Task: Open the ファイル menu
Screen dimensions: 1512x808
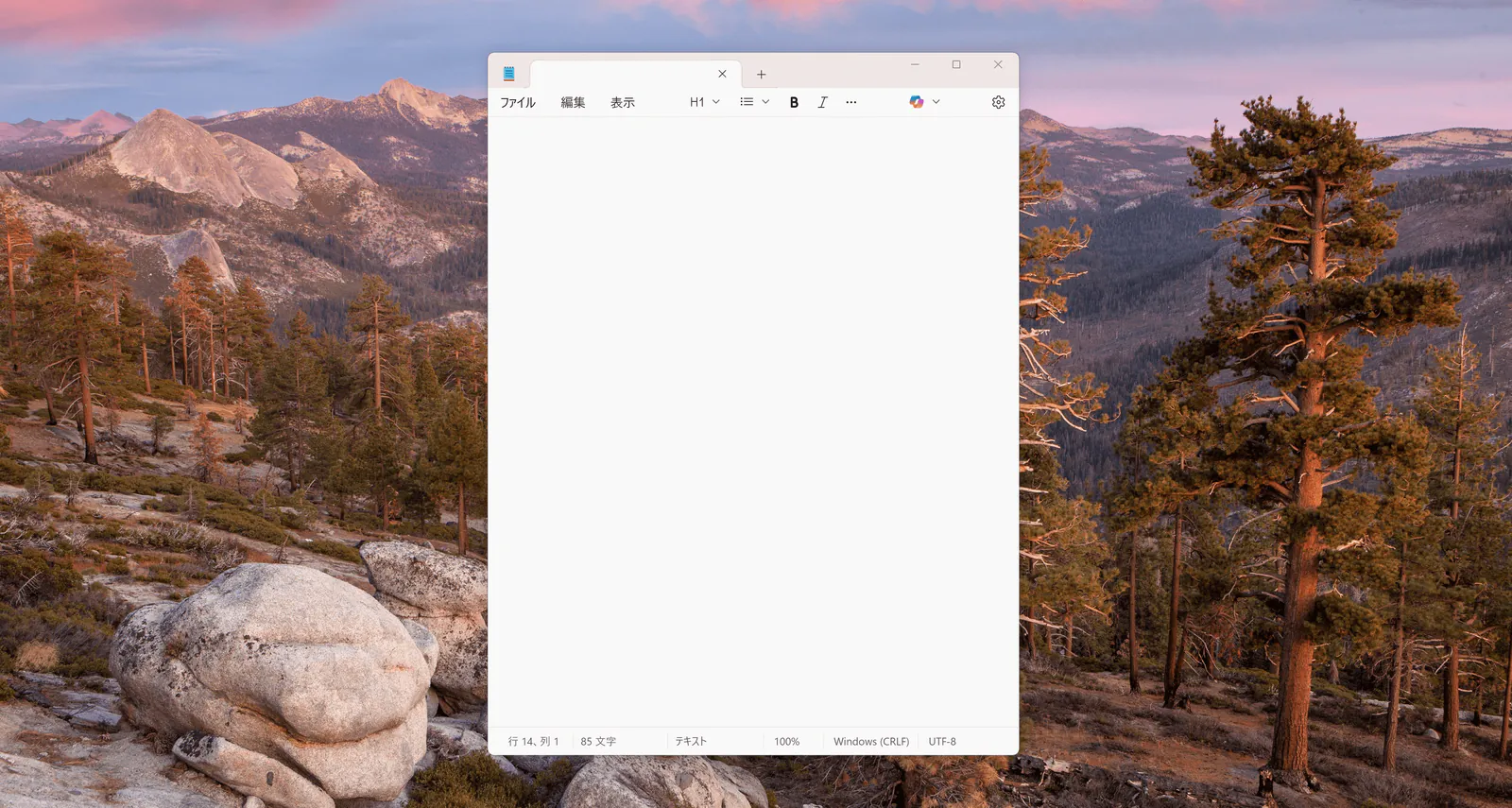Action: tap(518, 102)
